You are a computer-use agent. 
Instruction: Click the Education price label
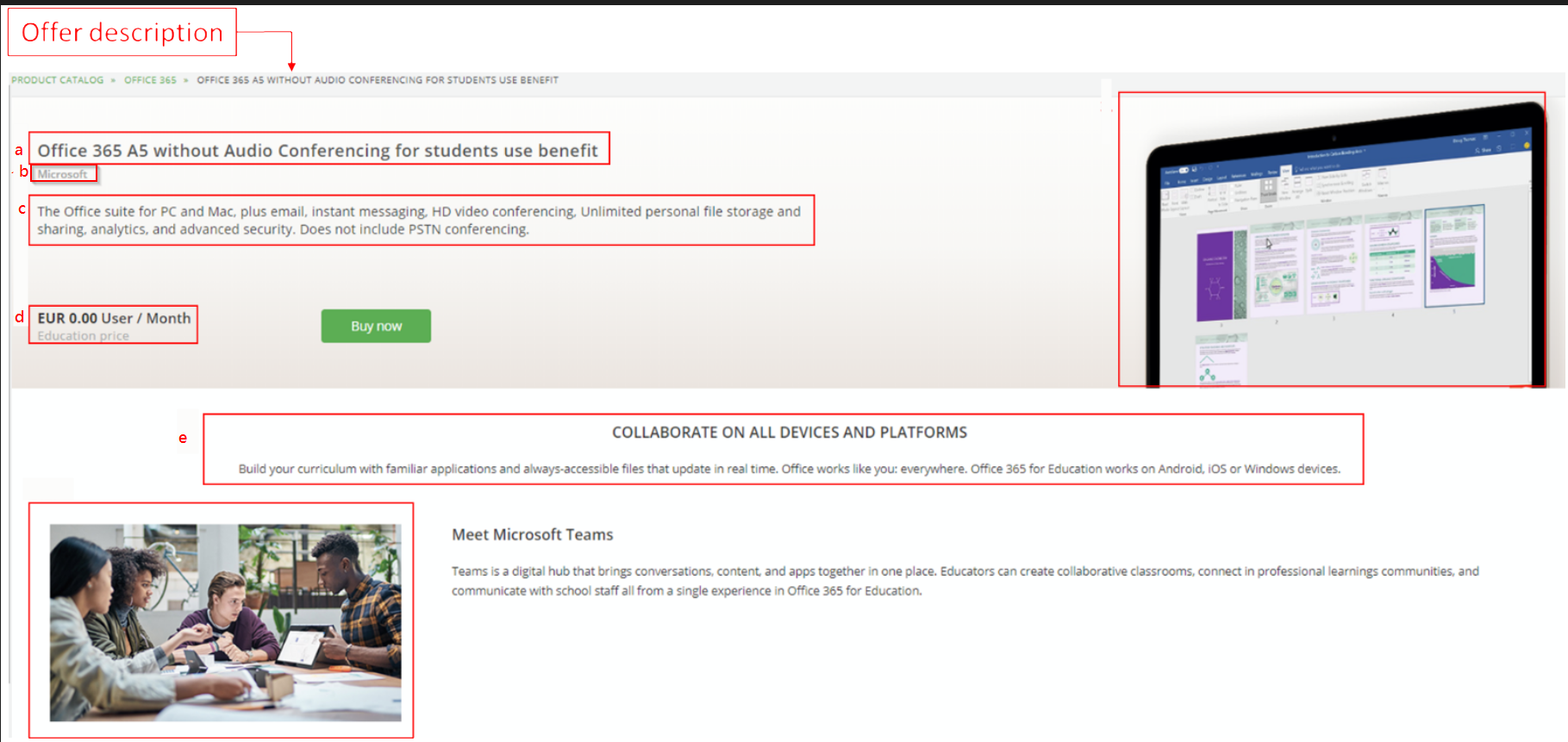point(83,336)
